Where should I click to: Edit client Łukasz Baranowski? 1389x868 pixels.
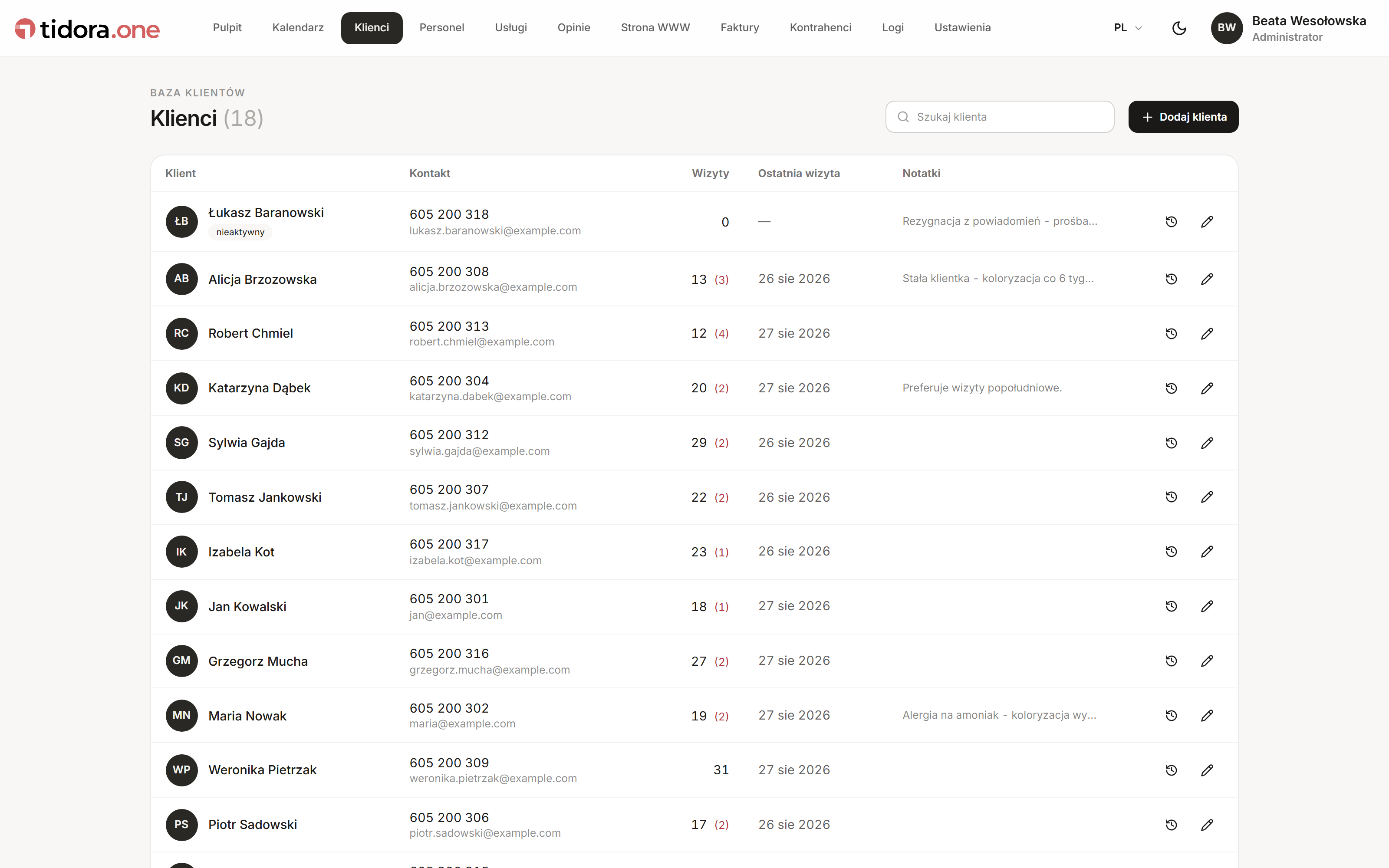(1207, 222)
